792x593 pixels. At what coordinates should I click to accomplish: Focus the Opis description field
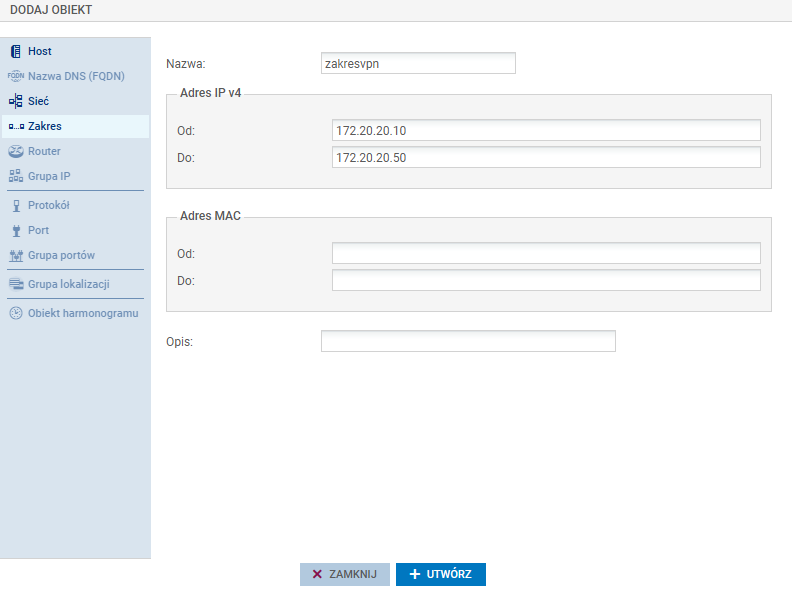[467, 342]
